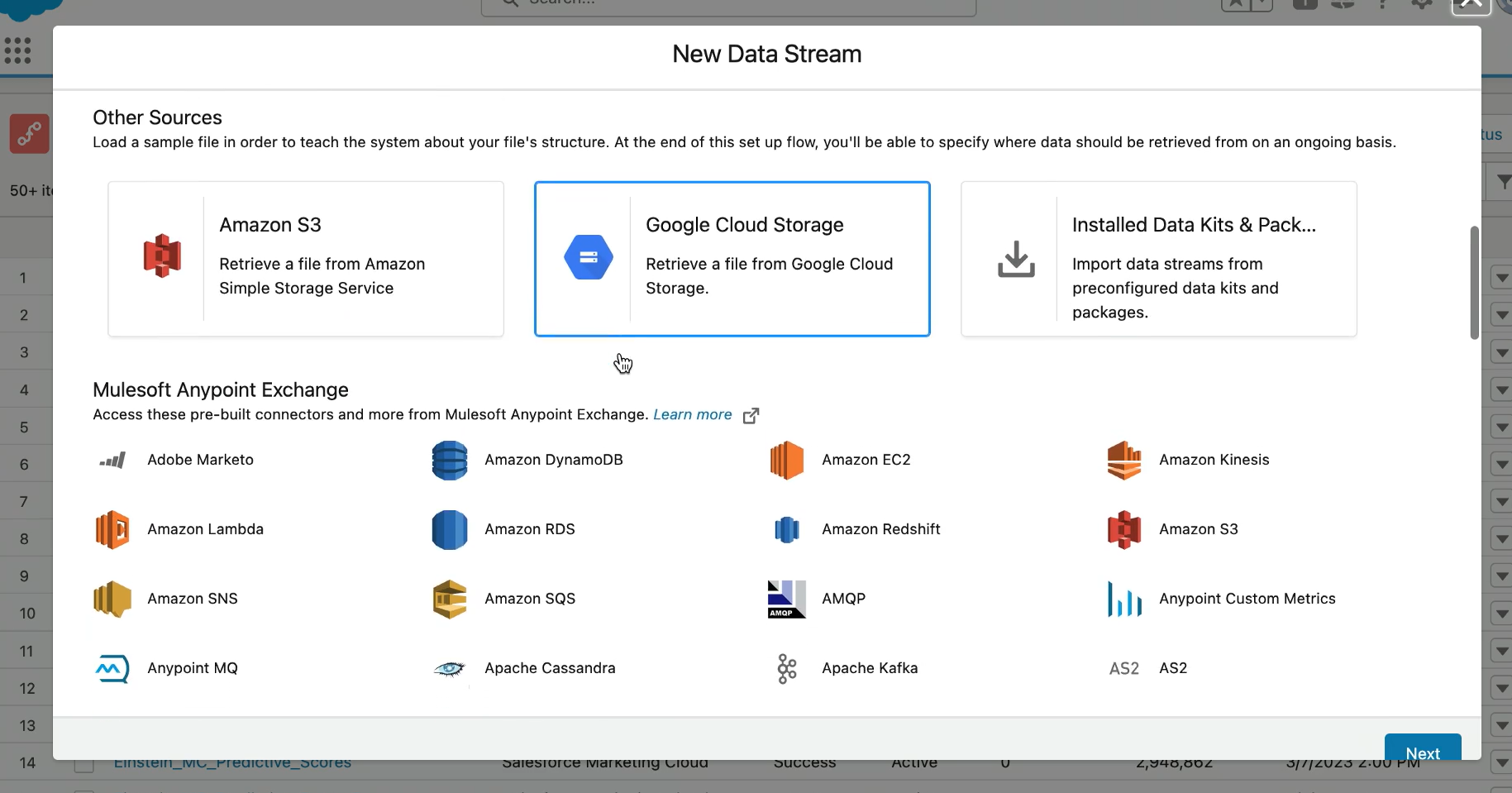Open the row 2 actions dropdown
The height and width of the screenshot is (793, 1512).
click(x=1501, y=315)
